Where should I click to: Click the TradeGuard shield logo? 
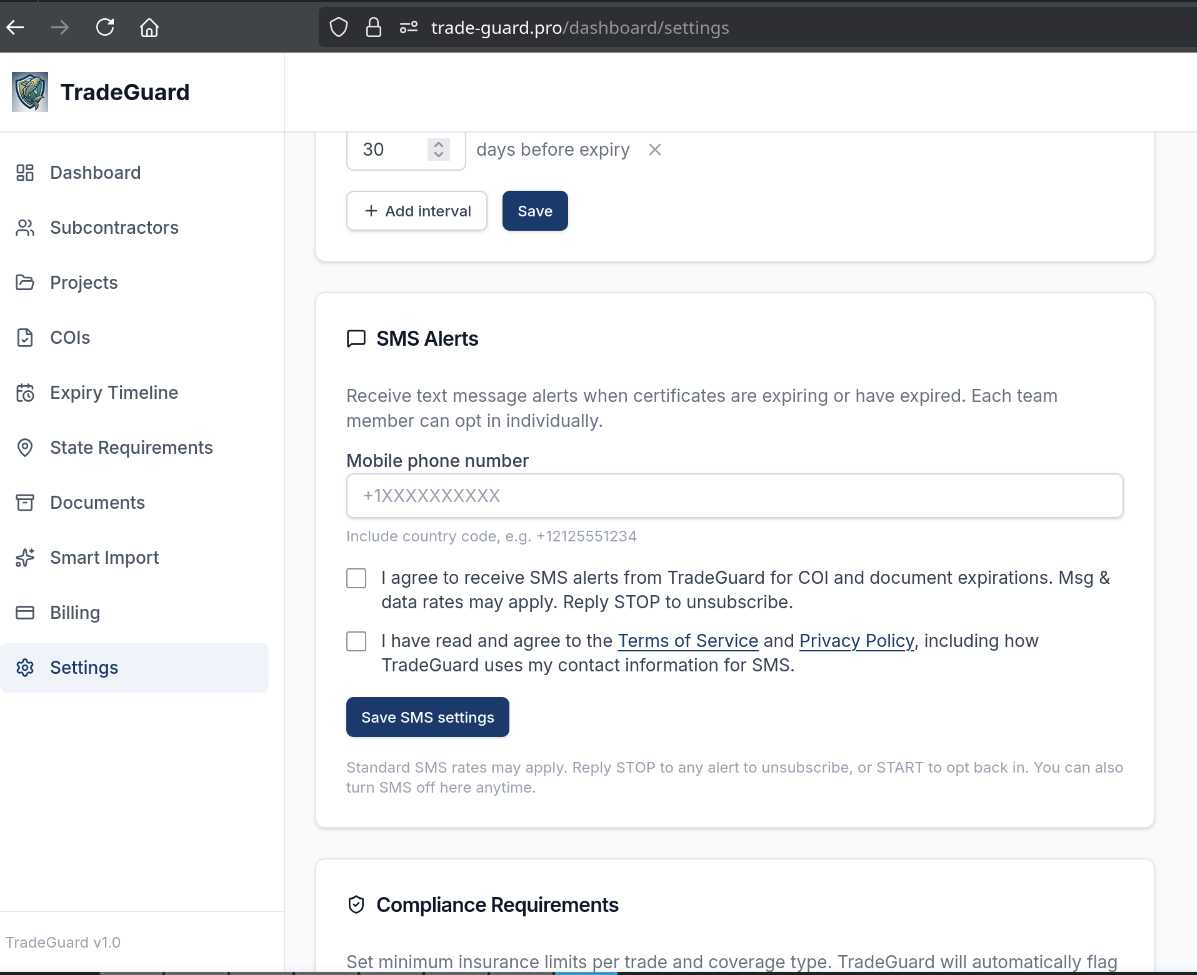coord(30,92)
